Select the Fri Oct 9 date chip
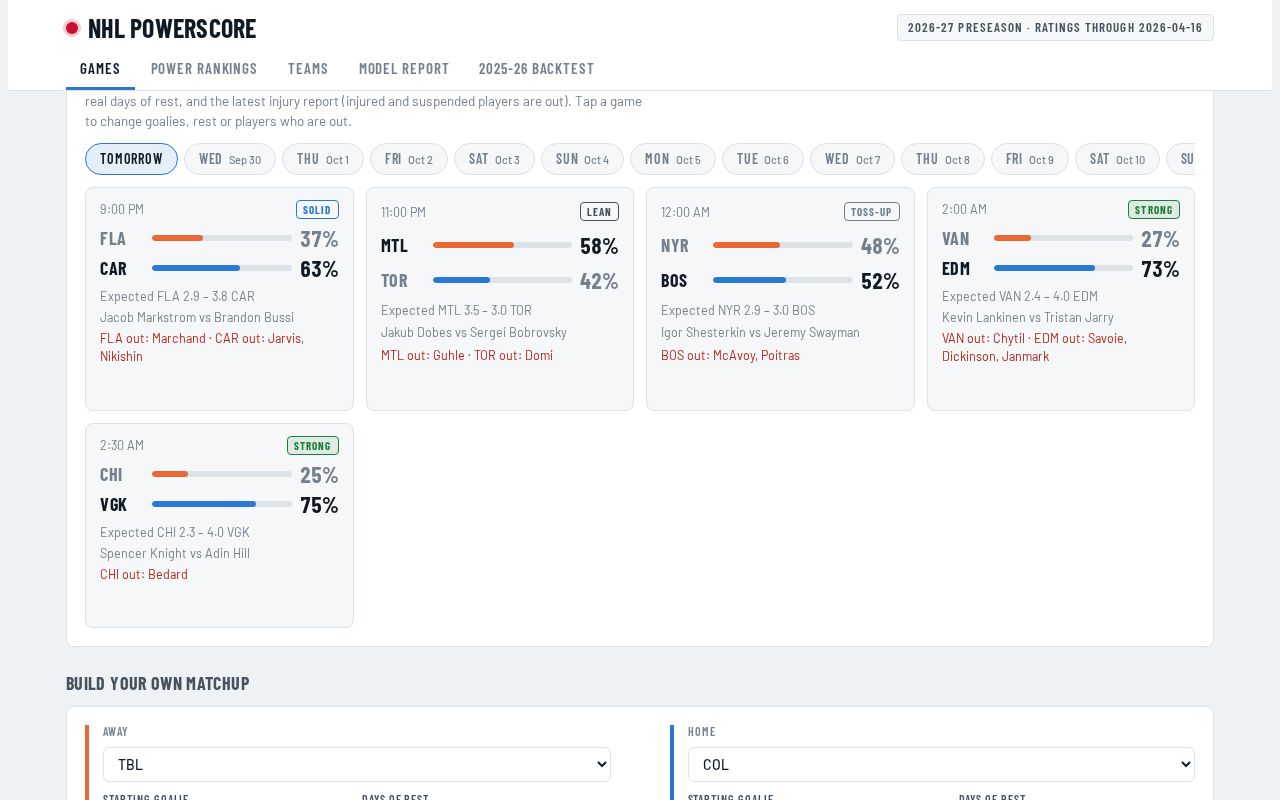1280x800 pixels. pos(1030,159)
